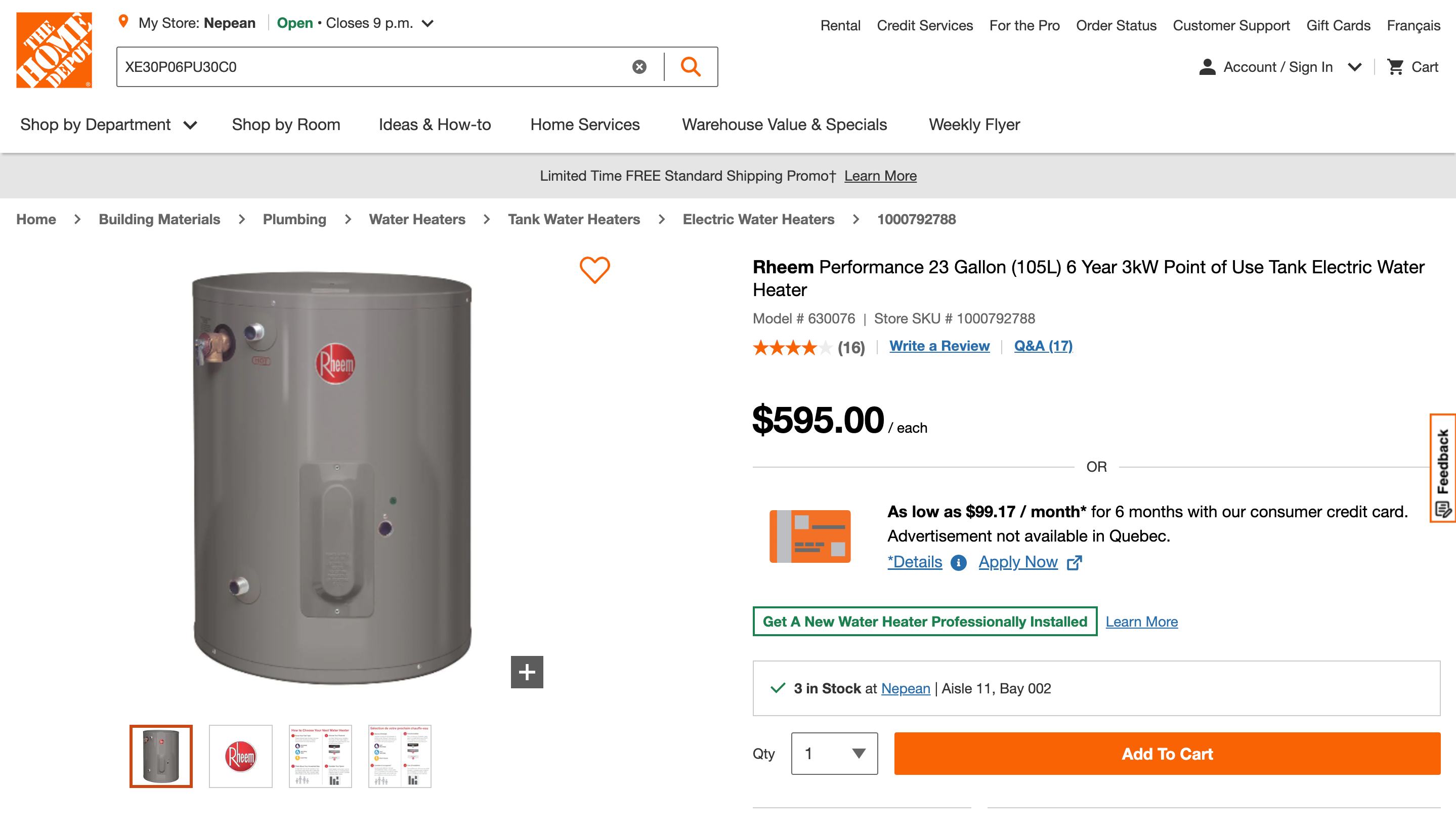Click the store location pin icon
1456x827 pixels.
(x=123, y=22)
